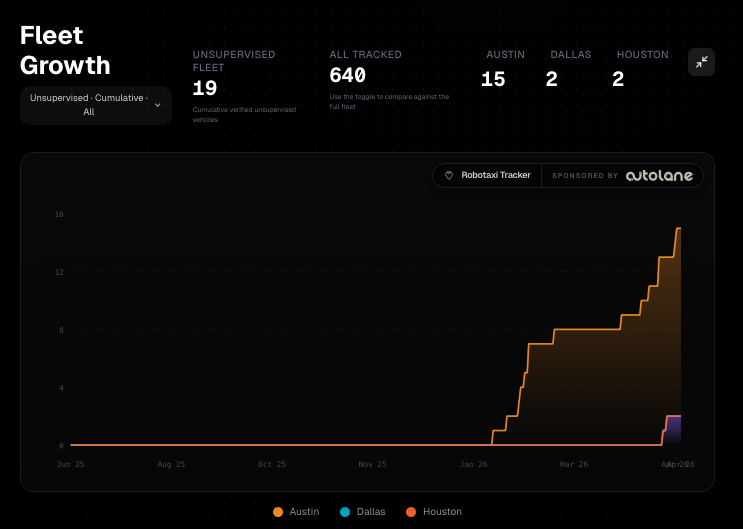Click the Jun 25 axis label
The width and height of the screenshot is (743, 529).
[x=71, y=464]
